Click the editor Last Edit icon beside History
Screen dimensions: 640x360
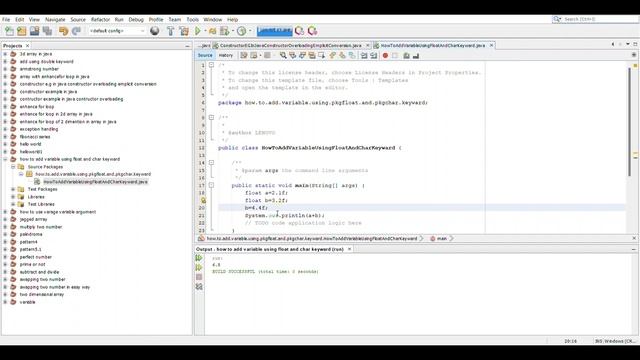tap(244, 56)
